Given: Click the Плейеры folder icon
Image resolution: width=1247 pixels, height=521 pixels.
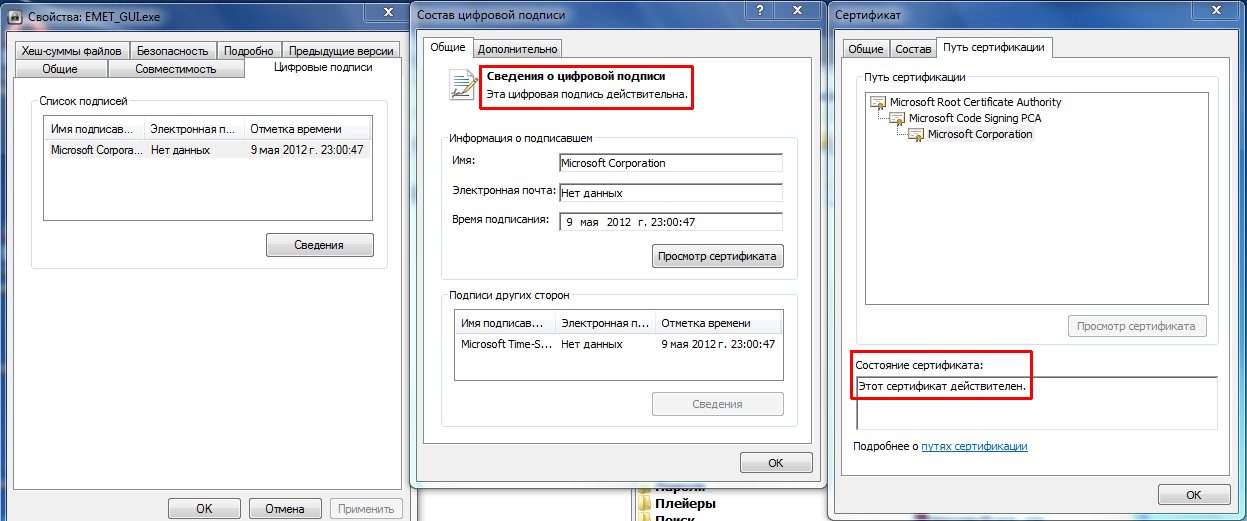Looking at the screenshot, I should [642, 504].
